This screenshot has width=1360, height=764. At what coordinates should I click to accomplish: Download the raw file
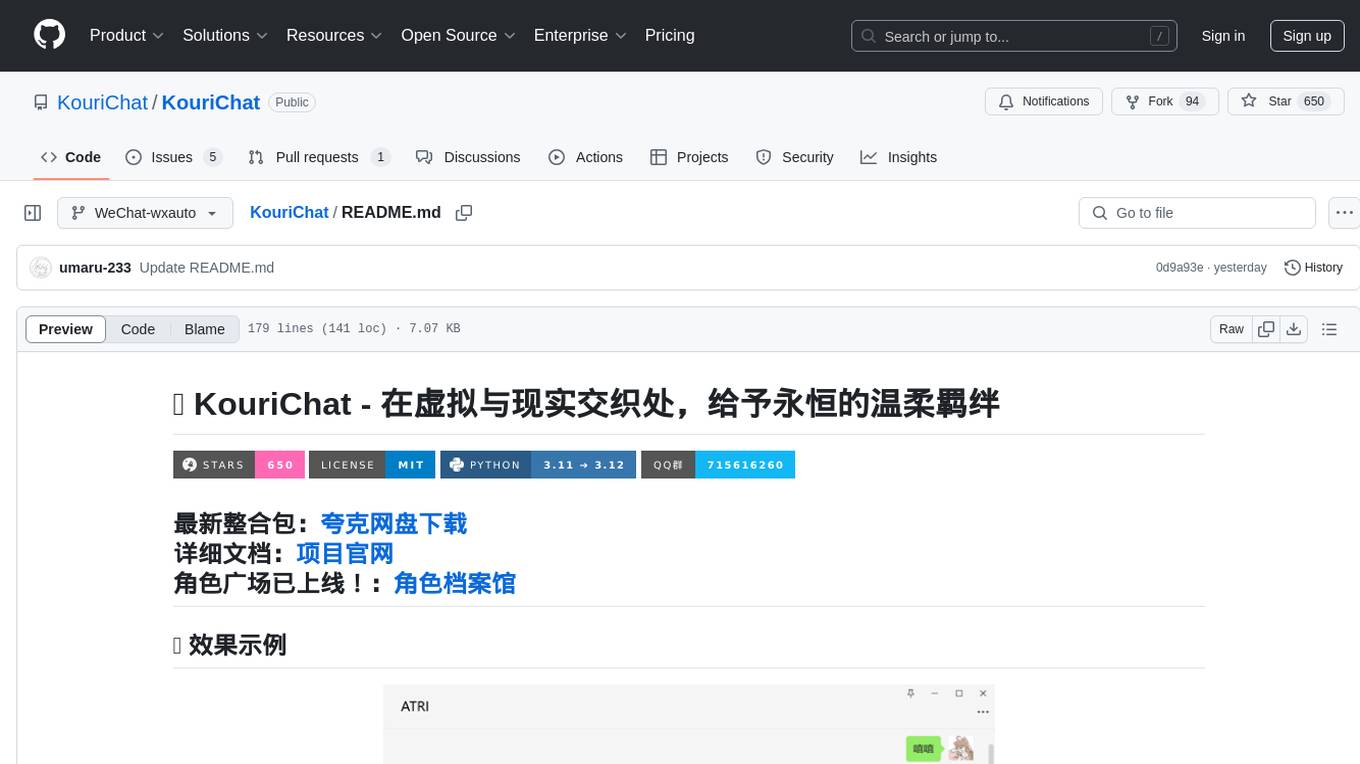coord(1293,329)
